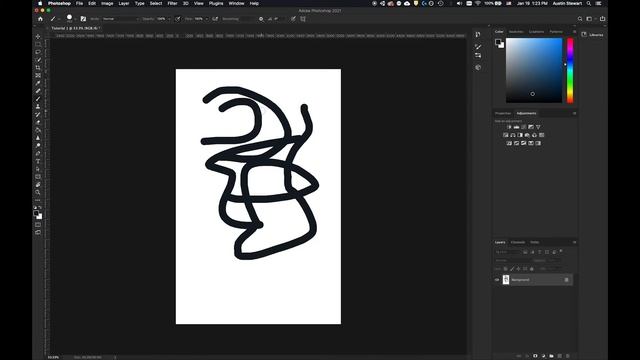This screenshot has width=640, height=360.
Task: Switch to the Channels tab
Action: tap(518, 242)
